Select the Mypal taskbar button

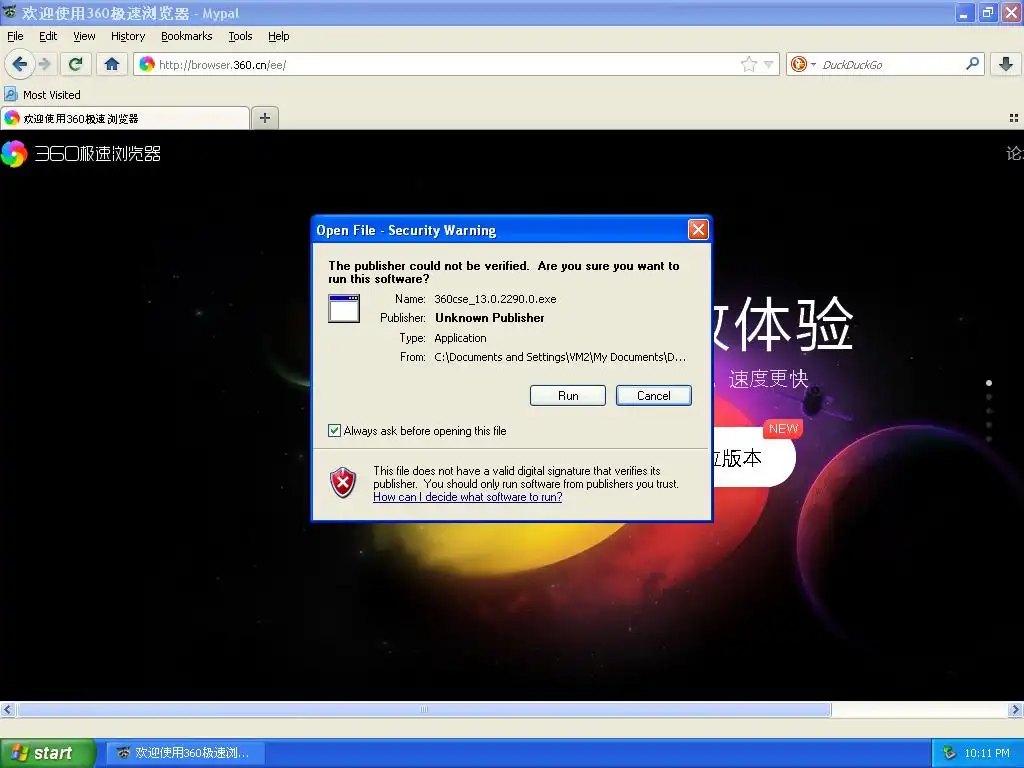[185, 753]
